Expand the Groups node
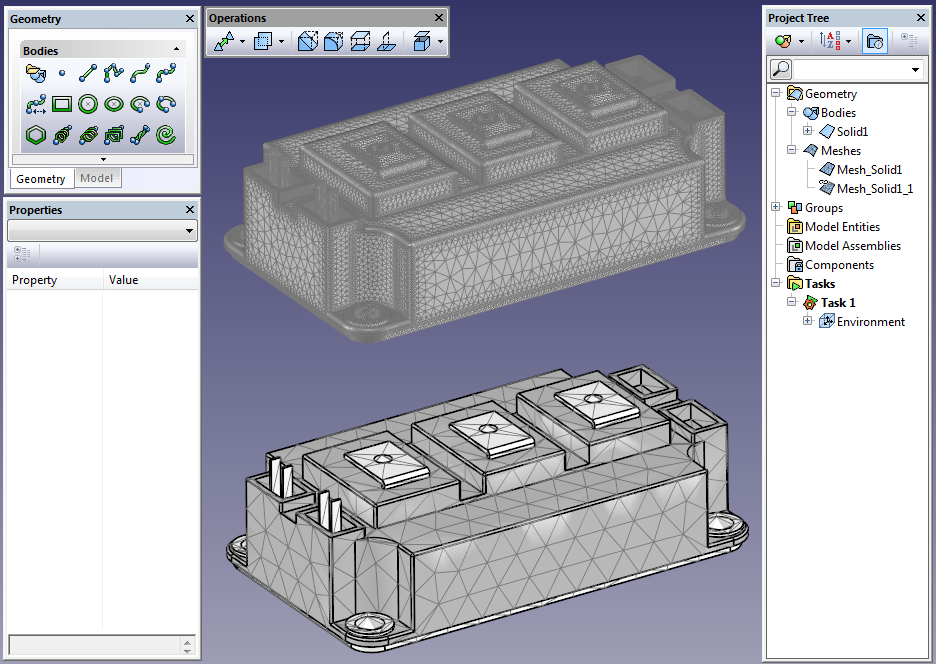936x664 pixels. (x=776, y=207)
